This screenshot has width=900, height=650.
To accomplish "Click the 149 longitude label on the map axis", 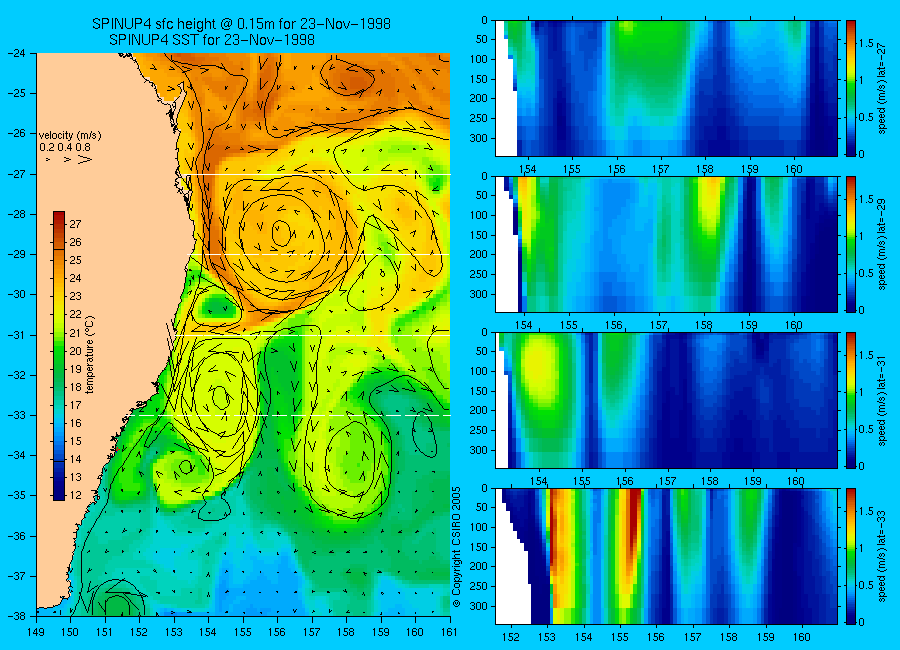I will (x=36, y=632).
